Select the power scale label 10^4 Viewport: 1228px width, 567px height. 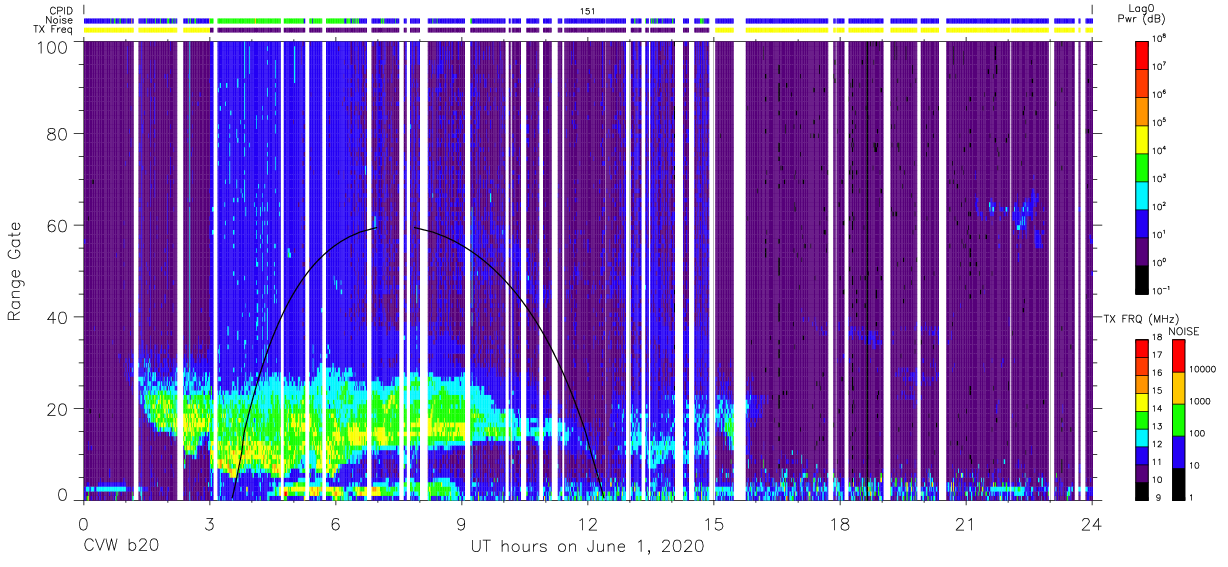click(1160, 150)
